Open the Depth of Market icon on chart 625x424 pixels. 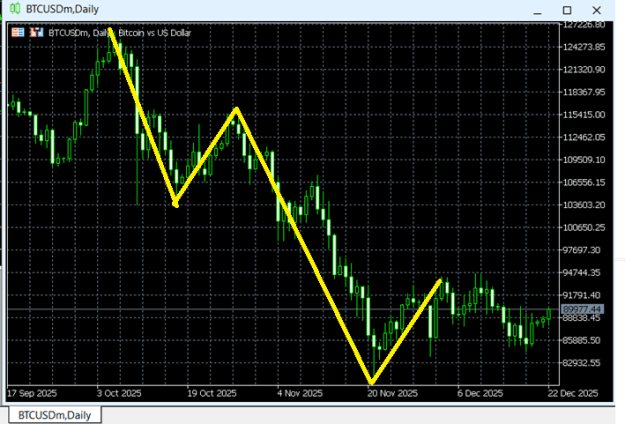tap(18, 32)
